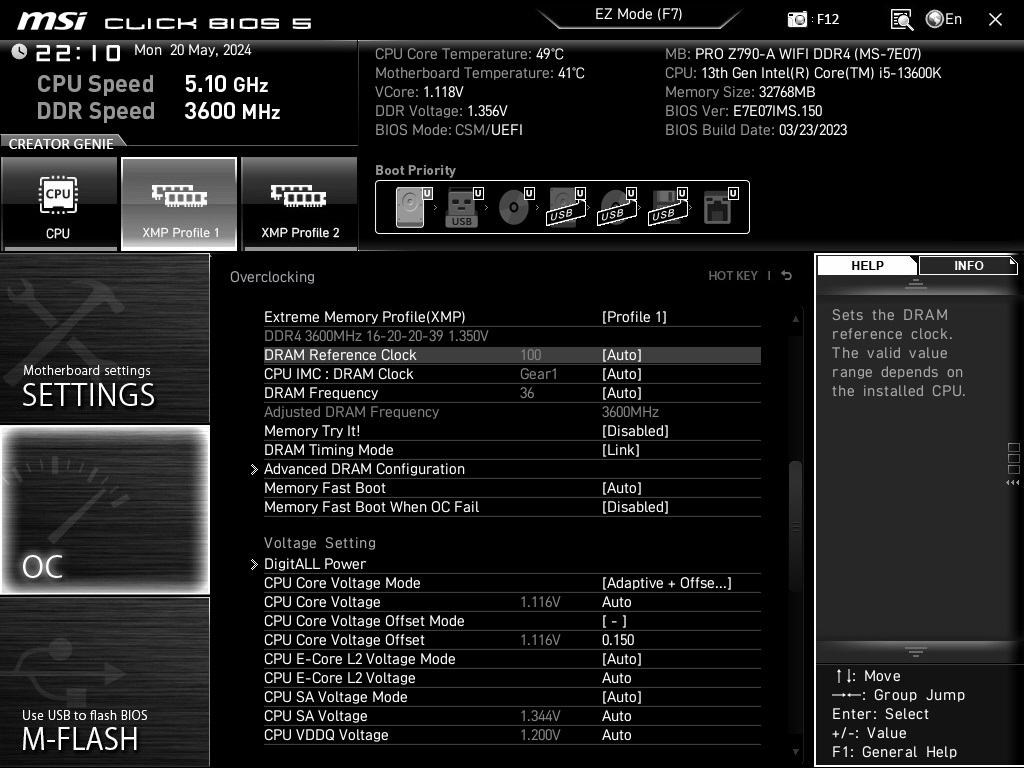Open the OC overclocking section
The height and width of the screenshot is (768, 1024).
pos(104,510)
